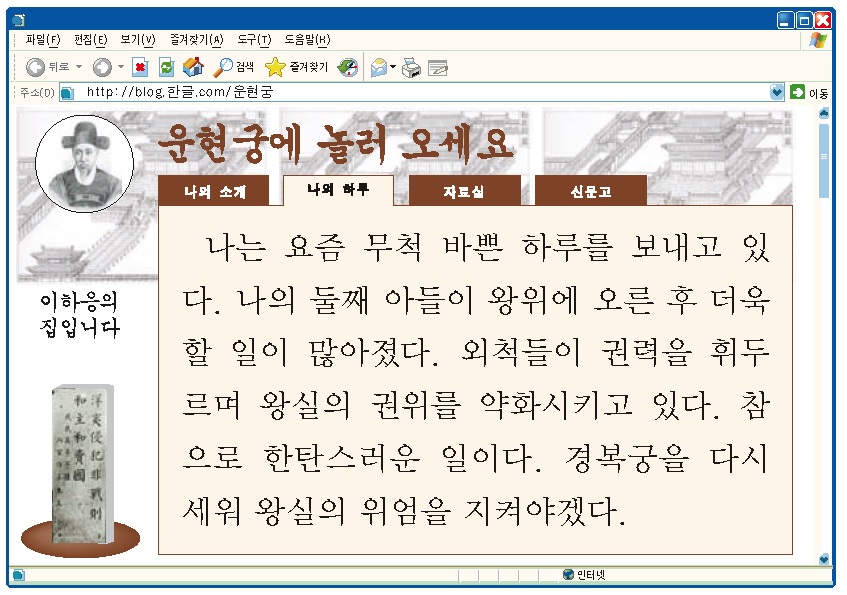Go to Home page icon
This screenshot has height=595, width=847.
click(x=193, y=67)
